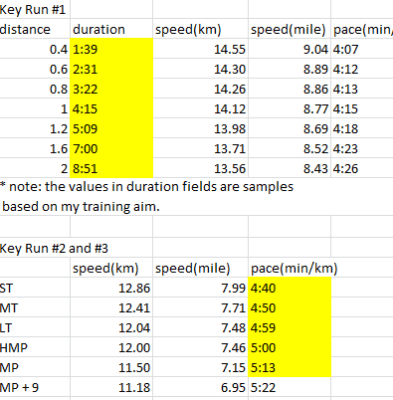Select the yellow pace cell 4:40
Screen dimensions: 393x400
[289, 287]
